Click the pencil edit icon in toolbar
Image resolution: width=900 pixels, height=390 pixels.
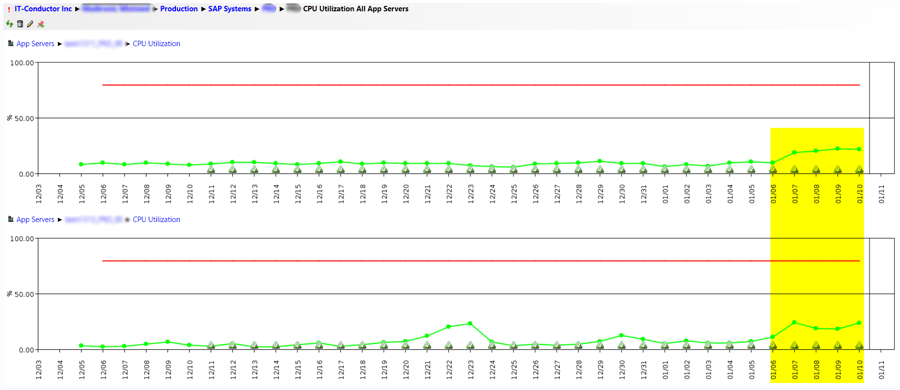point(30,24)
